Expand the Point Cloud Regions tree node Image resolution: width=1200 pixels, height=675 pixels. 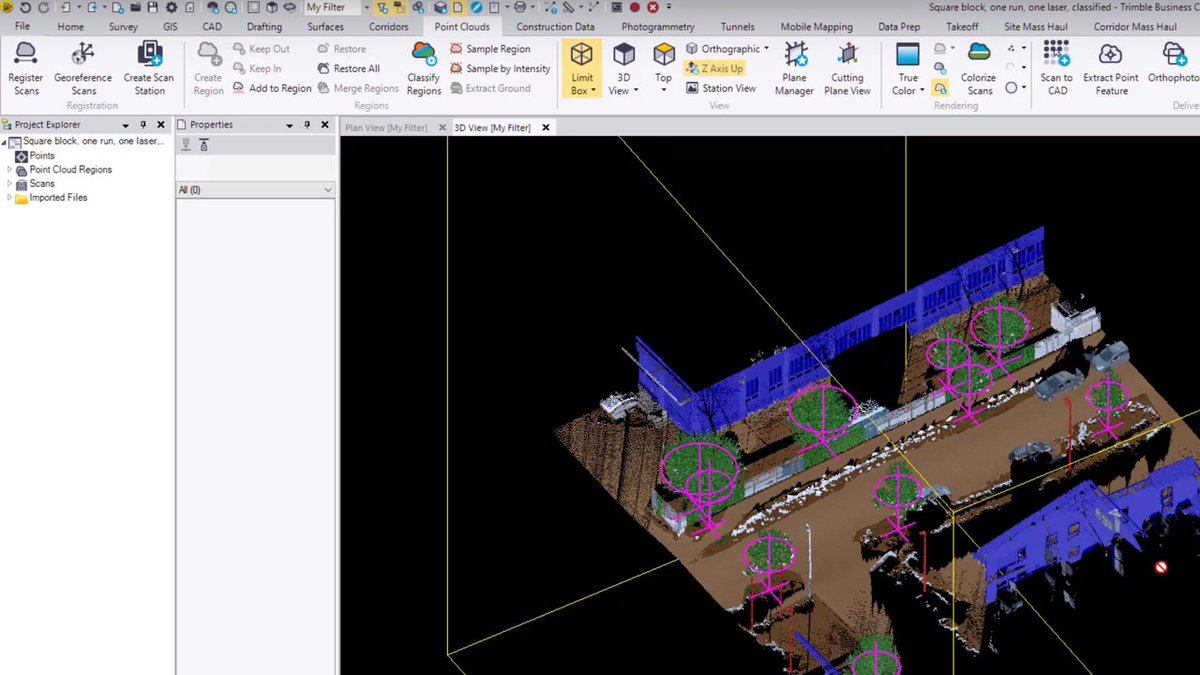8,169
